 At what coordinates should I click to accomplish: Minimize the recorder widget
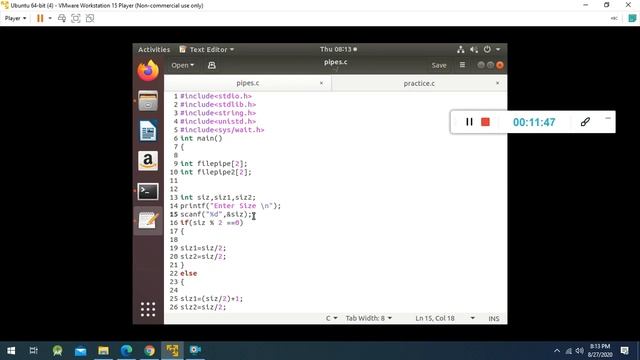[x=608, y=118]
